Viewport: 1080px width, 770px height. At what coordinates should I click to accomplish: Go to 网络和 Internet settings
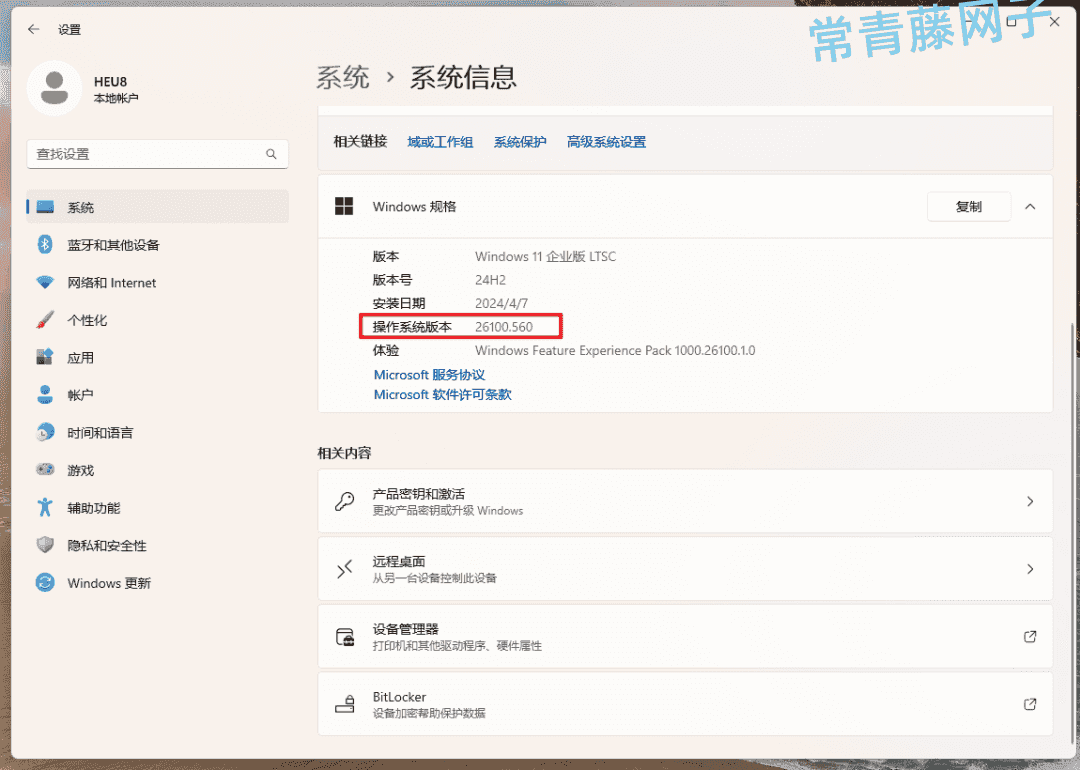click(x=158, y=282)
